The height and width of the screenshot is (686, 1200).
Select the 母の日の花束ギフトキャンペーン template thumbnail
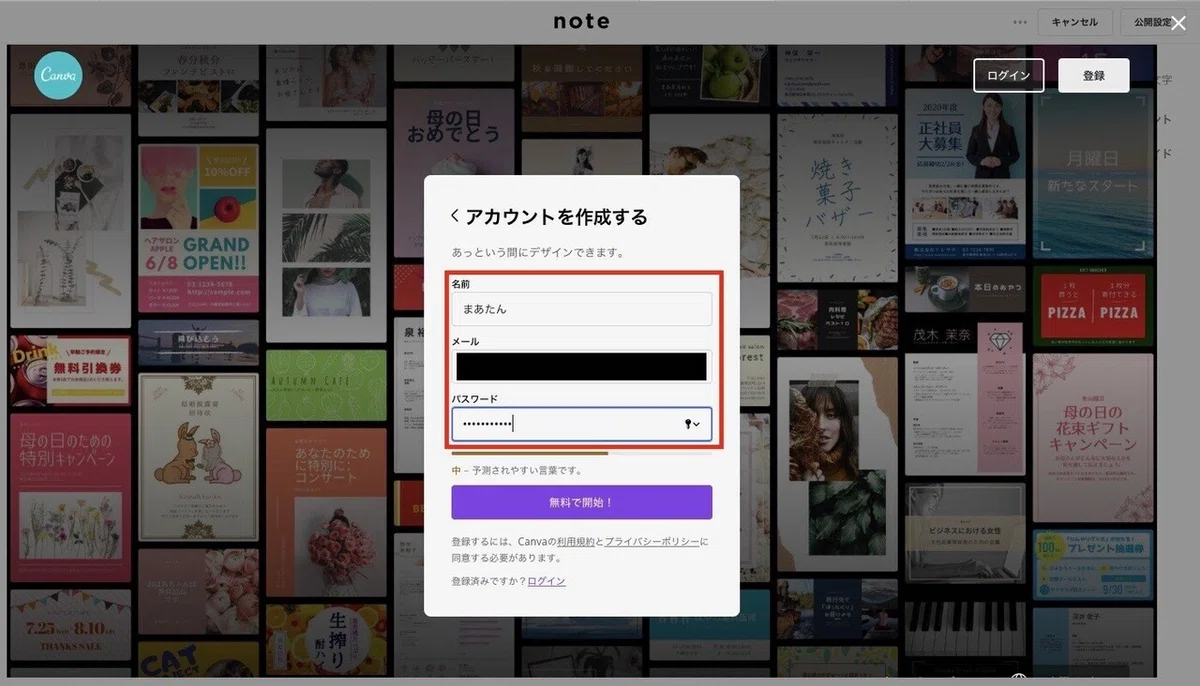pos(1092,437)
